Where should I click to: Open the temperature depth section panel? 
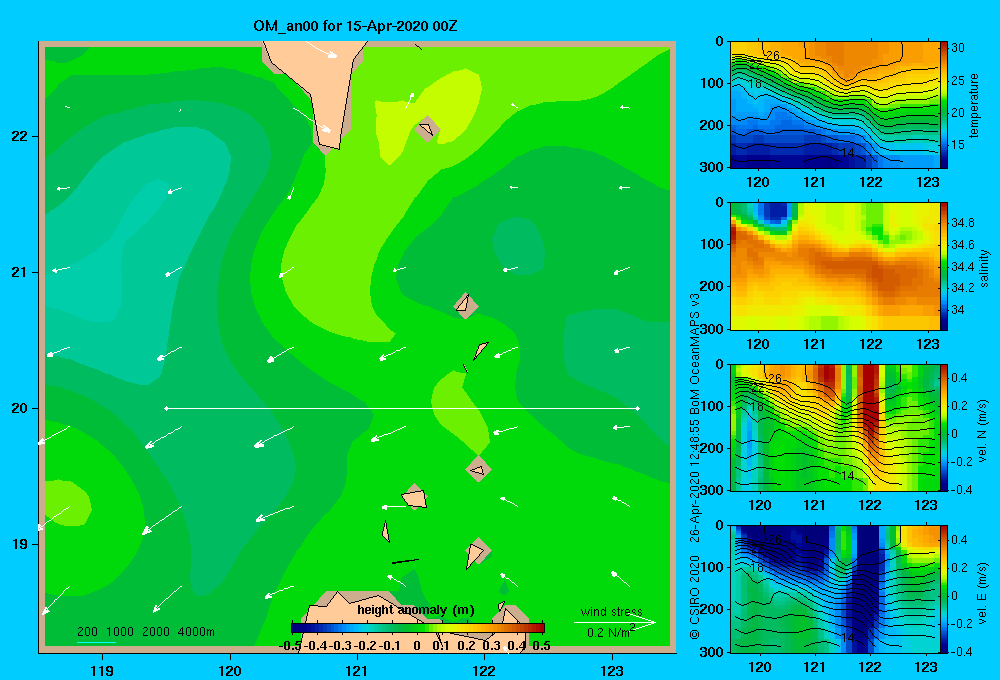click(x=835, y=105)
